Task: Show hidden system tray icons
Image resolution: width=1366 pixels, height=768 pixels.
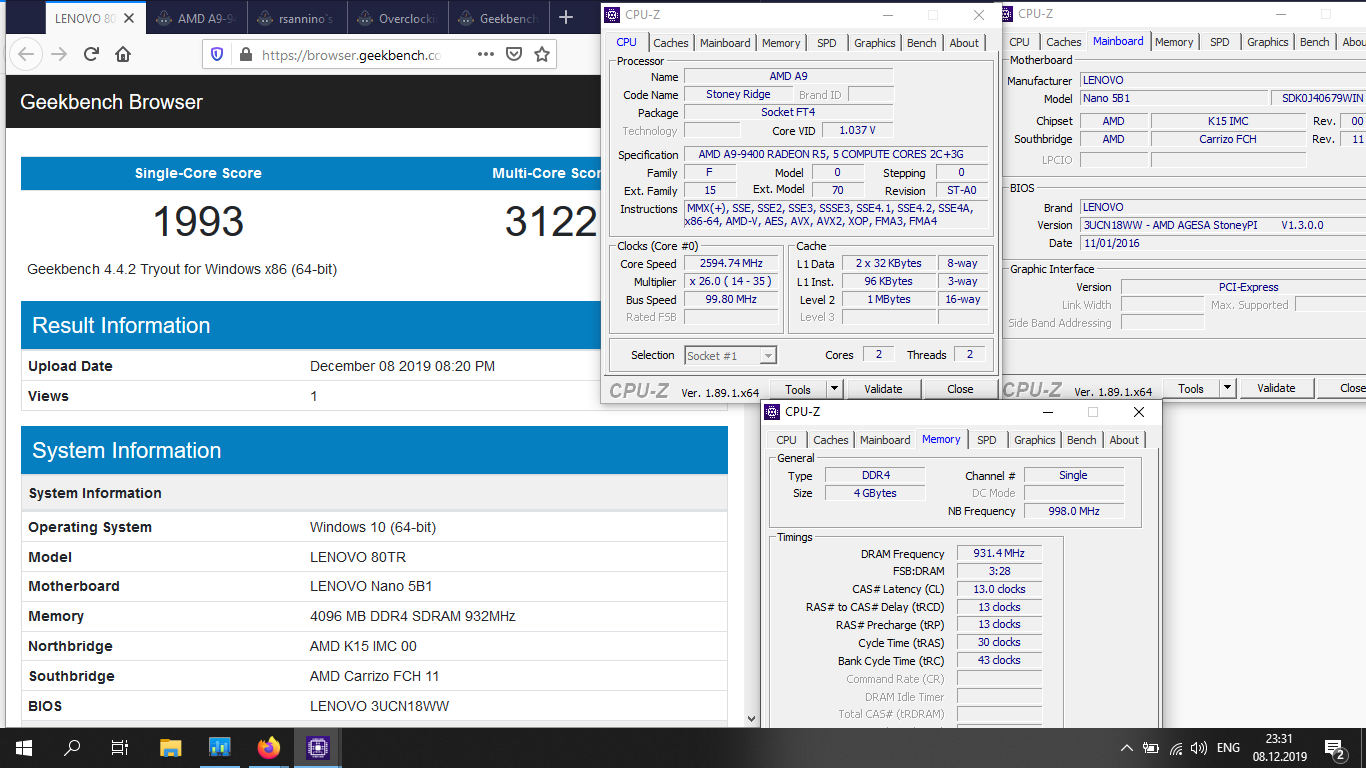Action: point(1127,747)
